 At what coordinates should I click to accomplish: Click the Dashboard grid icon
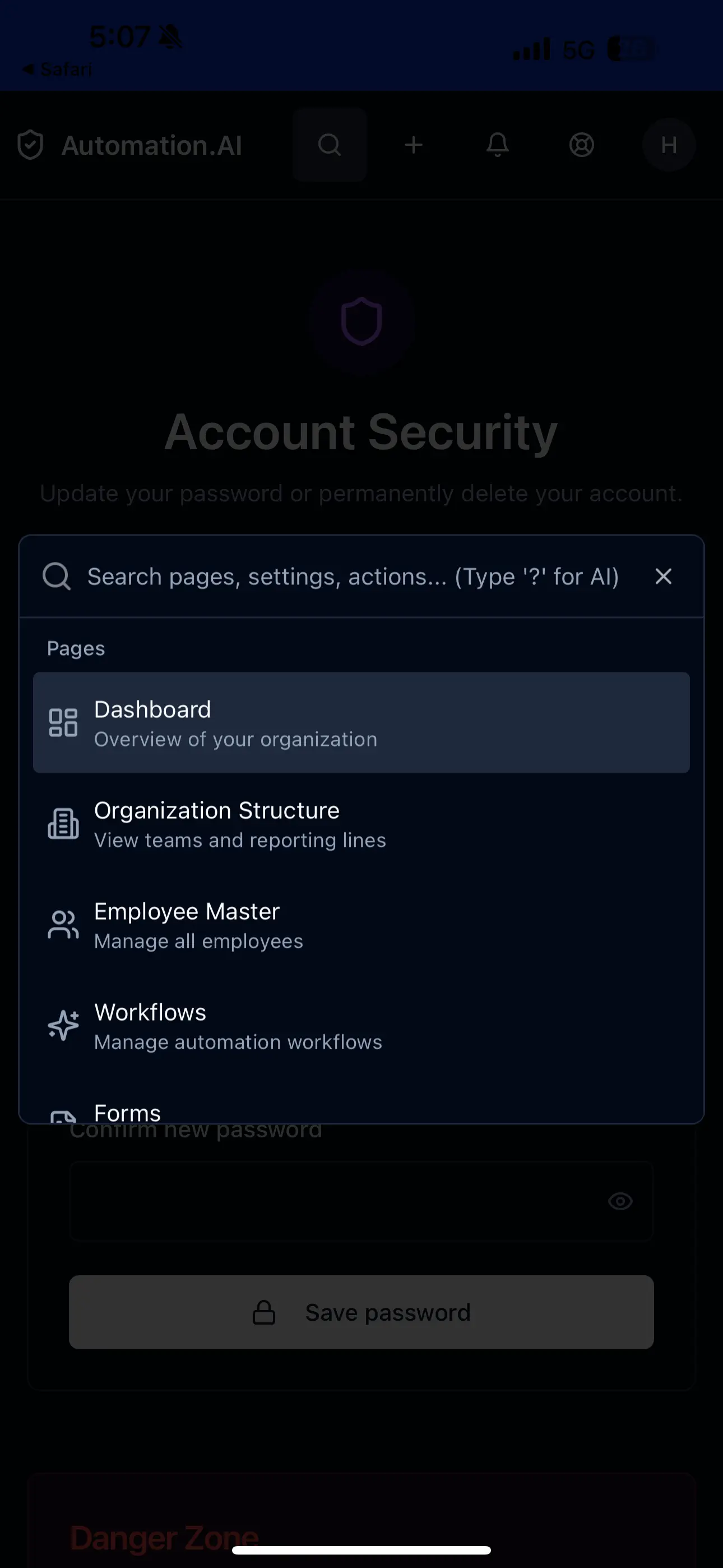[63, 722]
